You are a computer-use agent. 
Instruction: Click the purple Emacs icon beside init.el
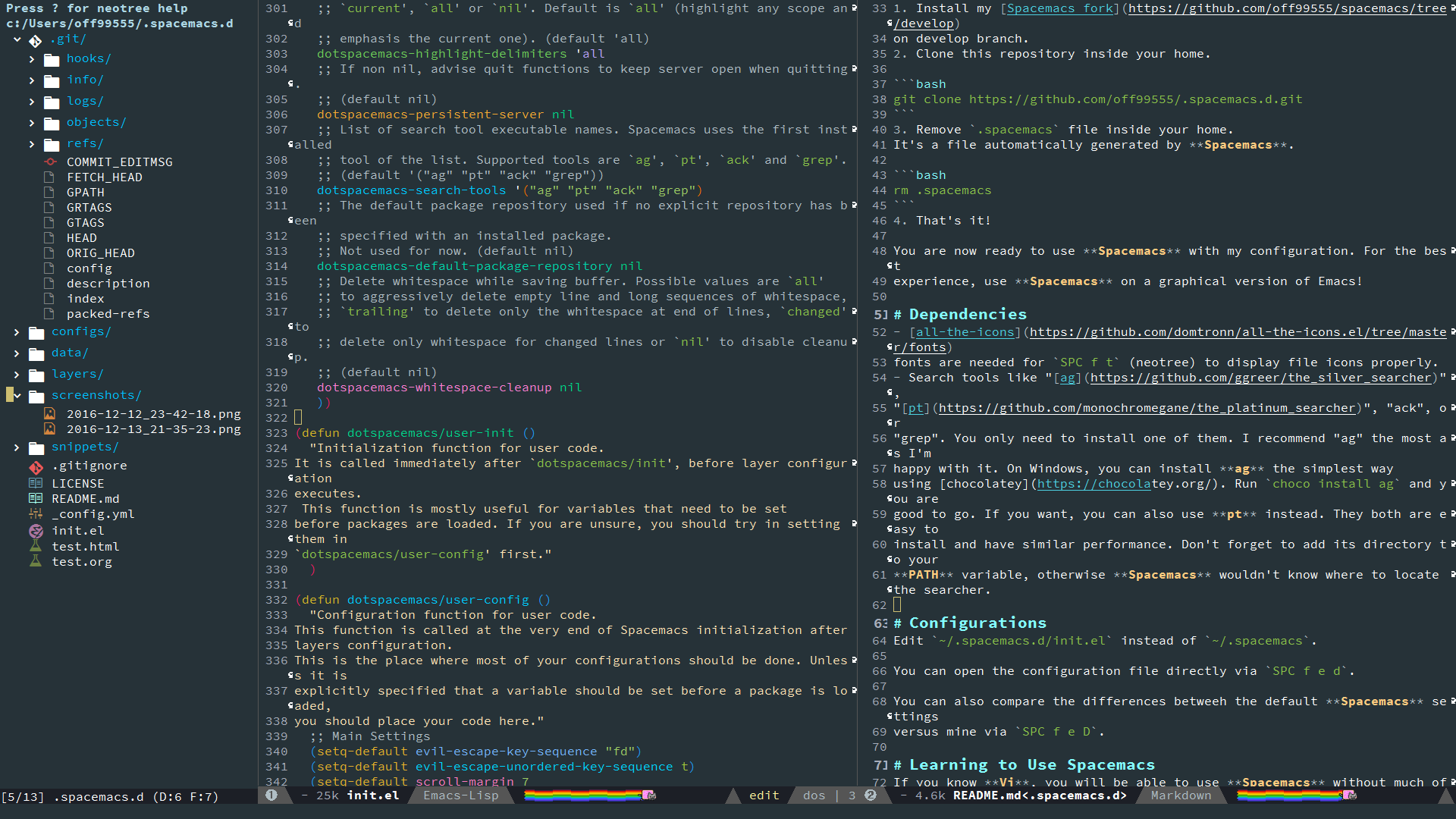click(36, 531)
